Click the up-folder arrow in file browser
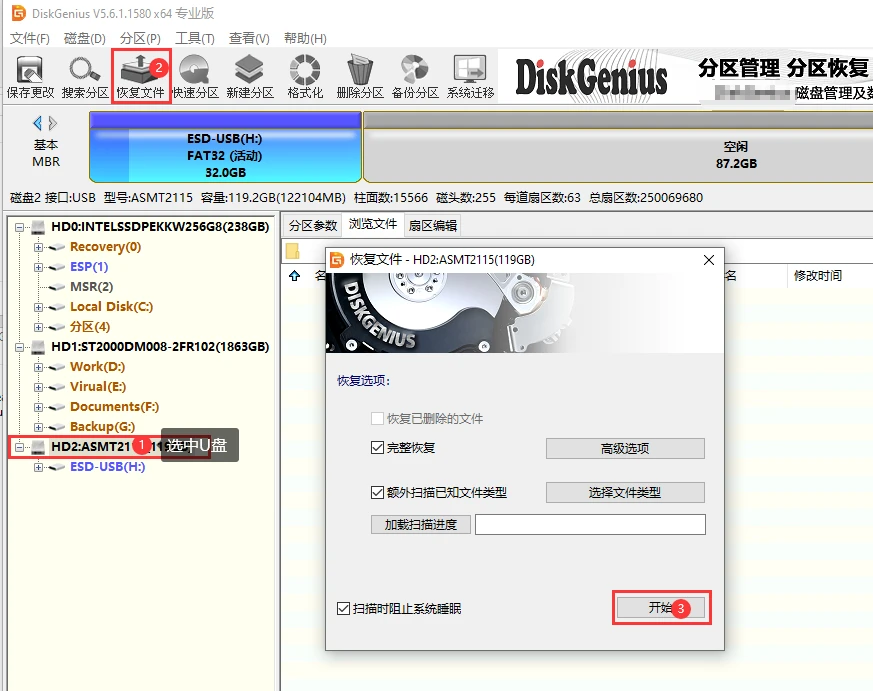This screenshot has height=691, width=873. (x=295, y=276)
